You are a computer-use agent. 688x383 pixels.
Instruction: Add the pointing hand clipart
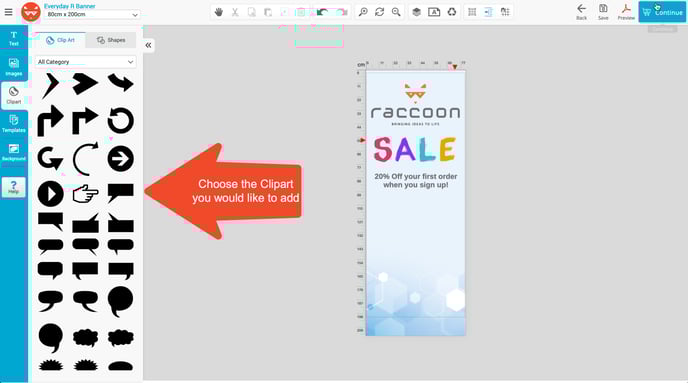[85, 193]
